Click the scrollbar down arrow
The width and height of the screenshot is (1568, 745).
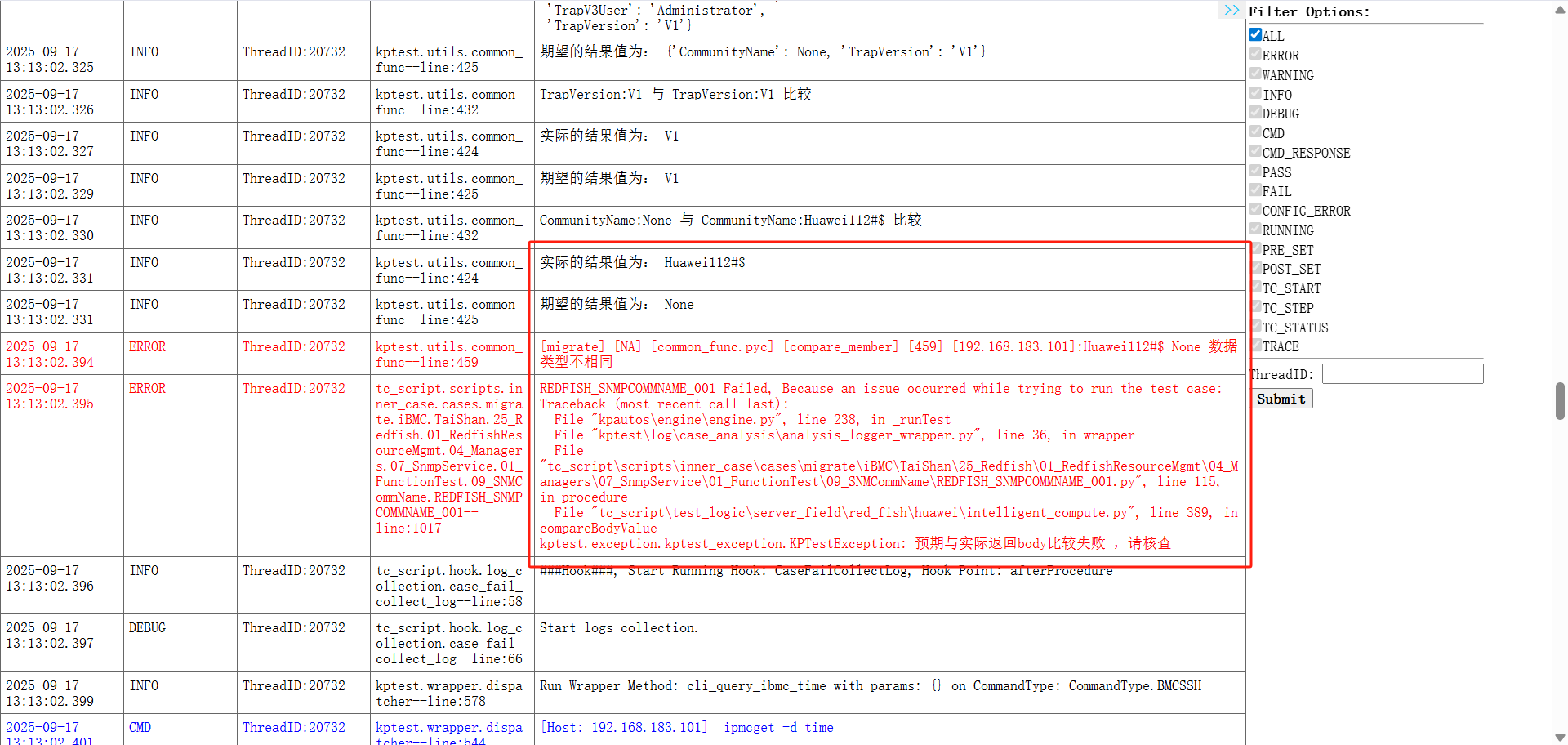pos(1560,737)
